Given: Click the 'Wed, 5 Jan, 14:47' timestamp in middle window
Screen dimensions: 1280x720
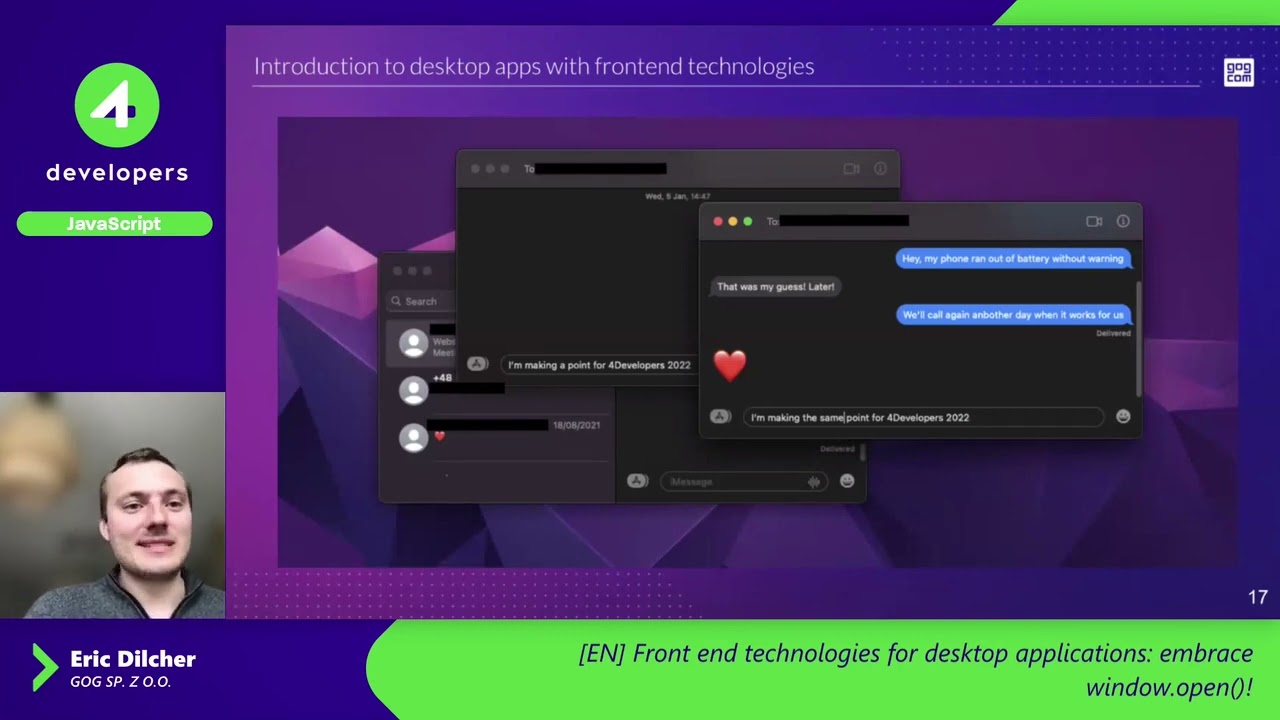Looking at the screenshot, I should 678,196.
